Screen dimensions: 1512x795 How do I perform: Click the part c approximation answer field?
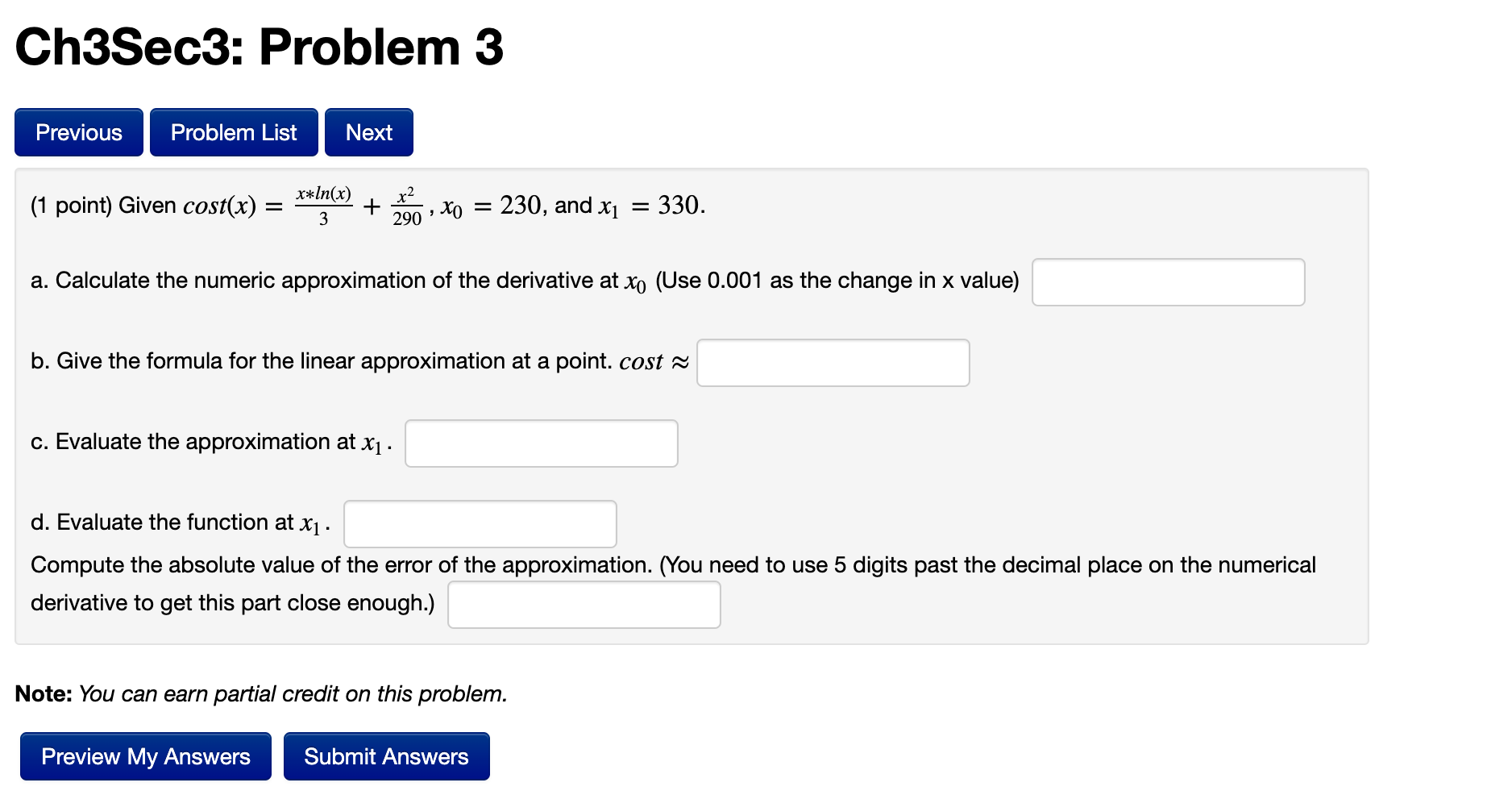[541, 443]
